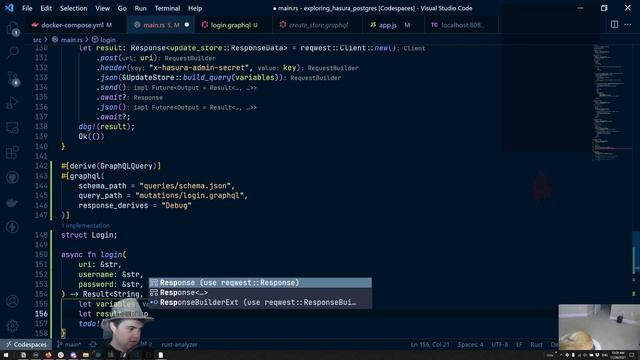Open the Selection menu

tap(73, 8)
